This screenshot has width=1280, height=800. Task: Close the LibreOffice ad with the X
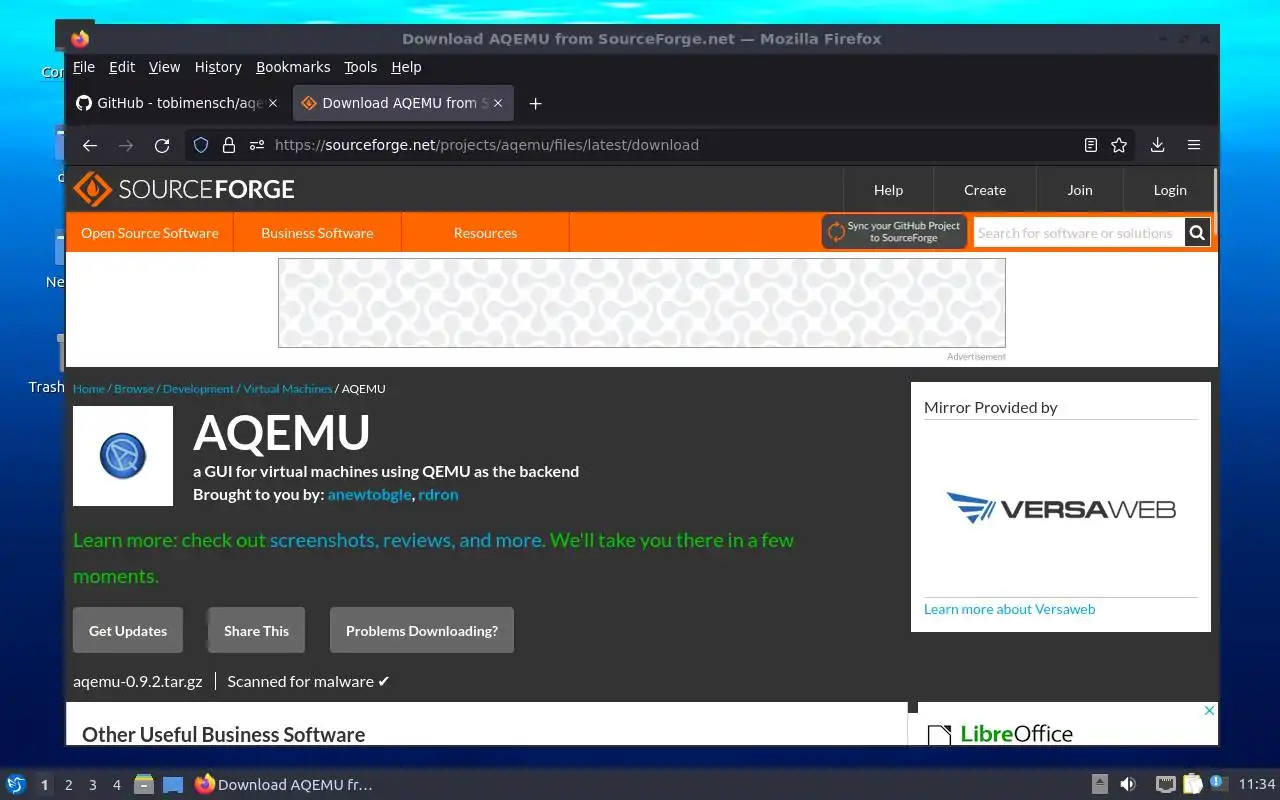(x=1209, y=711)
